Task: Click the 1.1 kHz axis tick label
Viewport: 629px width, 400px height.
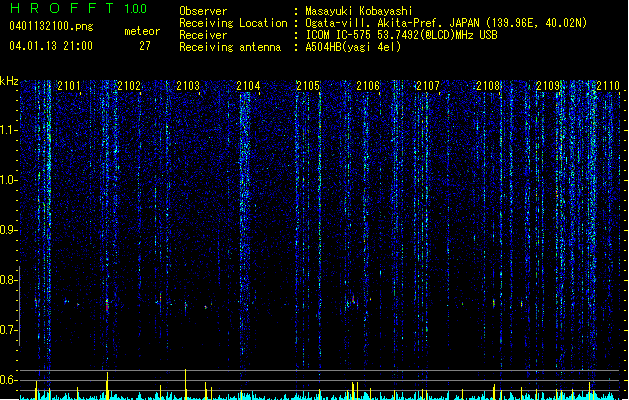Action: 8,130
